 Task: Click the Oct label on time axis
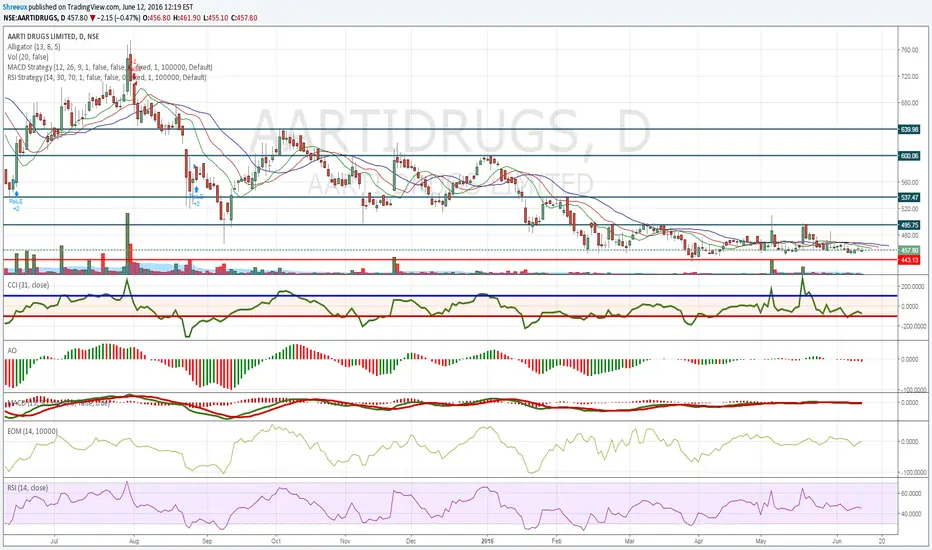[276, 542]
